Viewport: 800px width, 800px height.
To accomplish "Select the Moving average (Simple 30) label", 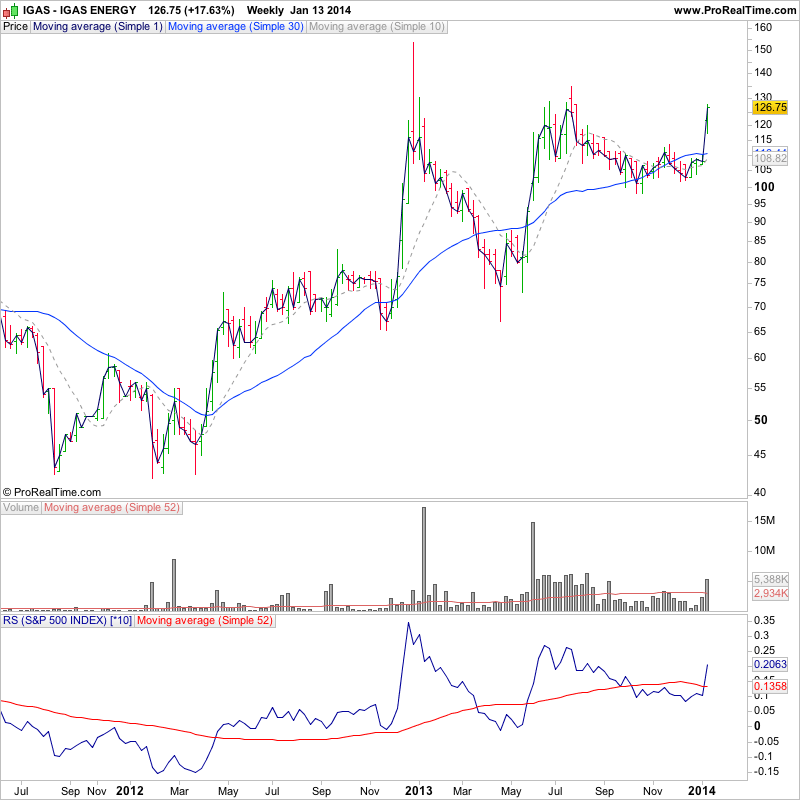I will (x=236, y=27).
